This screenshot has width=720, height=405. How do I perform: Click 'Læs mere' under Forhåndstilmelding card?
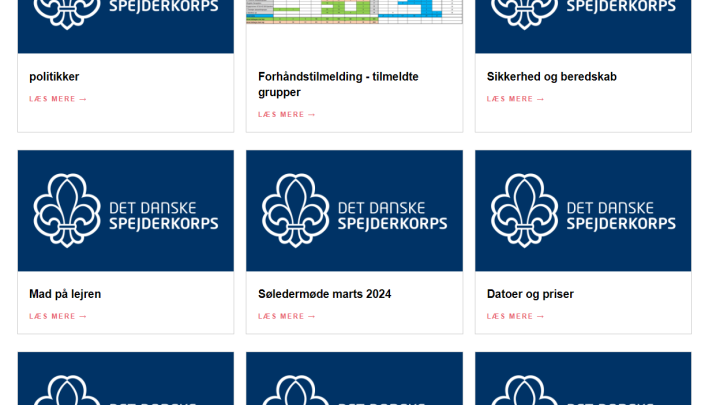pyautogui.click(x=287, y=114)
